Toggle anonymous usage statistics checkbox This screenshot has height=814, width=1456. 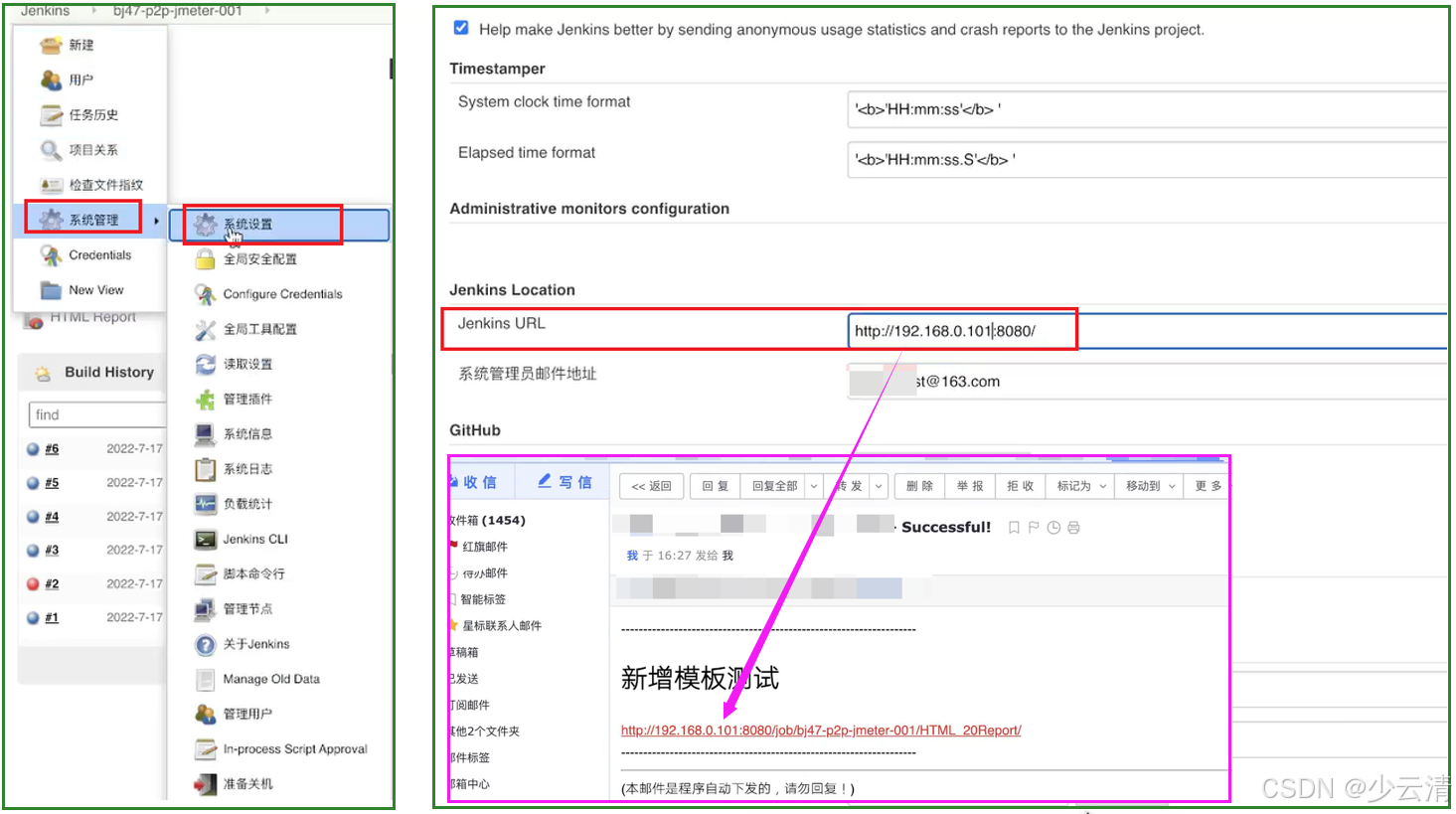tap(461, 28)
